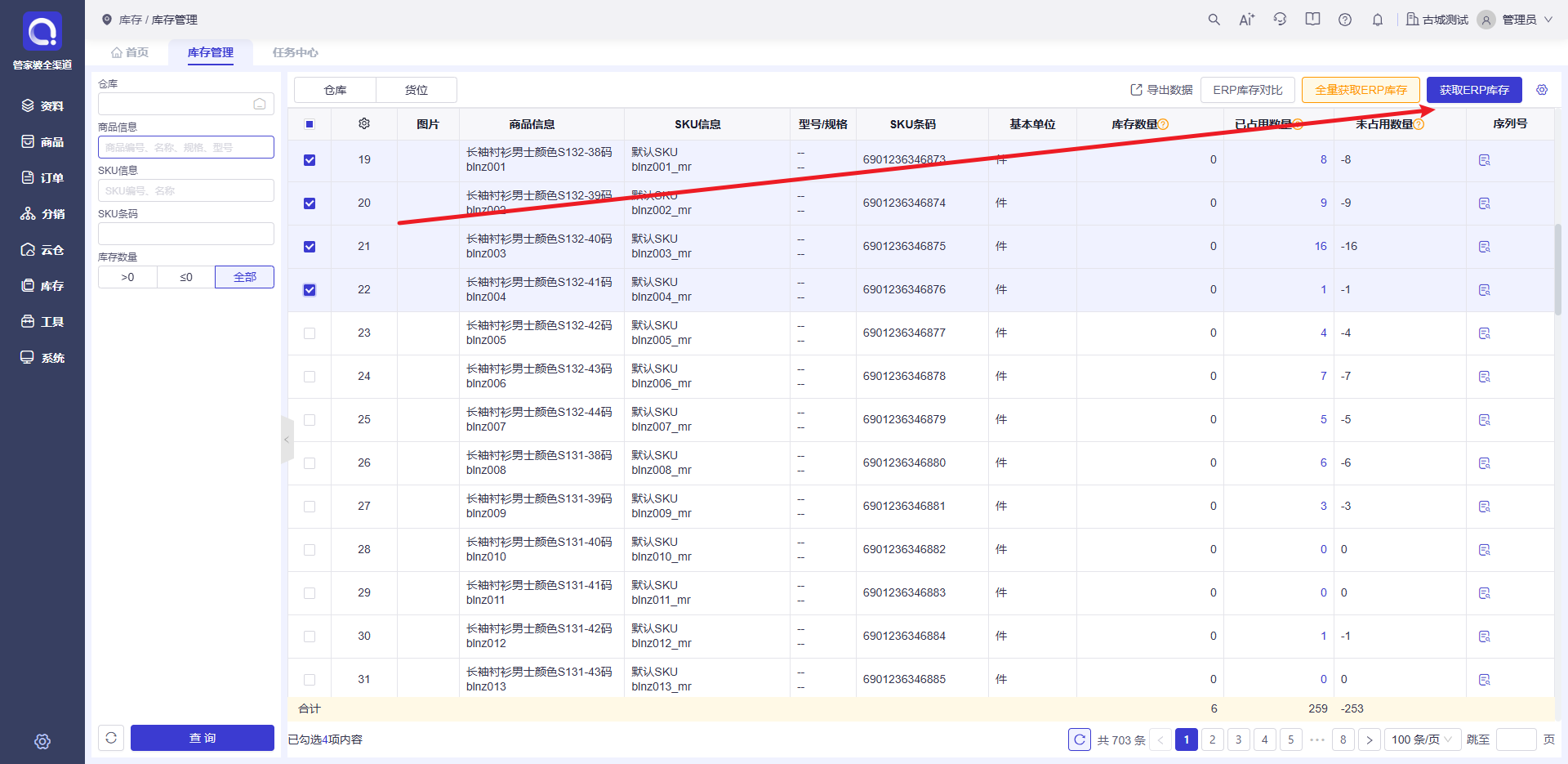The height and width of the screenshot is (764, 1568).
Task: View serial numbers for row 29
Action: tap(1485, 593)
